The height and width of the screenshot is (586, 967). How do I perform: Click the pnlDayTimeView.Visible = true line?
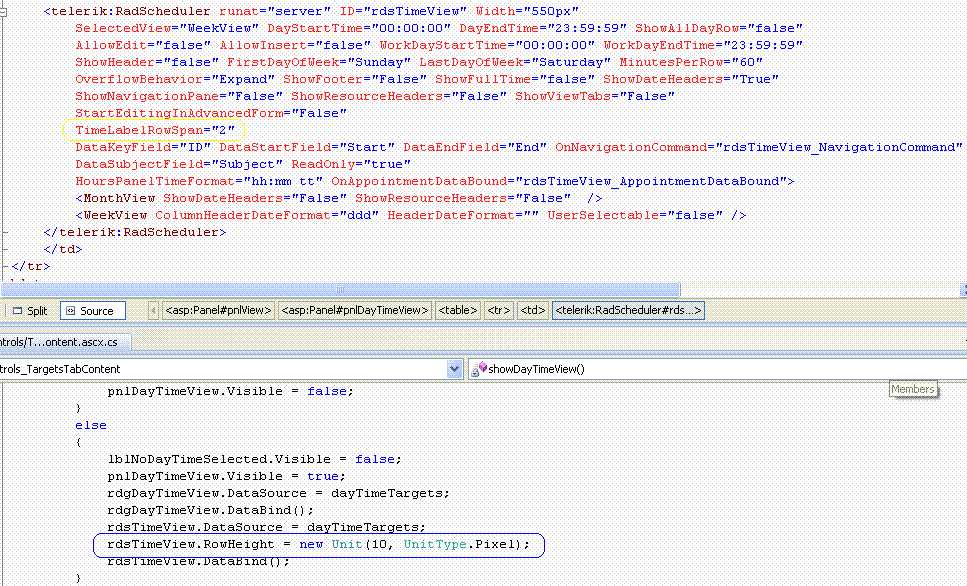(226, 477)
